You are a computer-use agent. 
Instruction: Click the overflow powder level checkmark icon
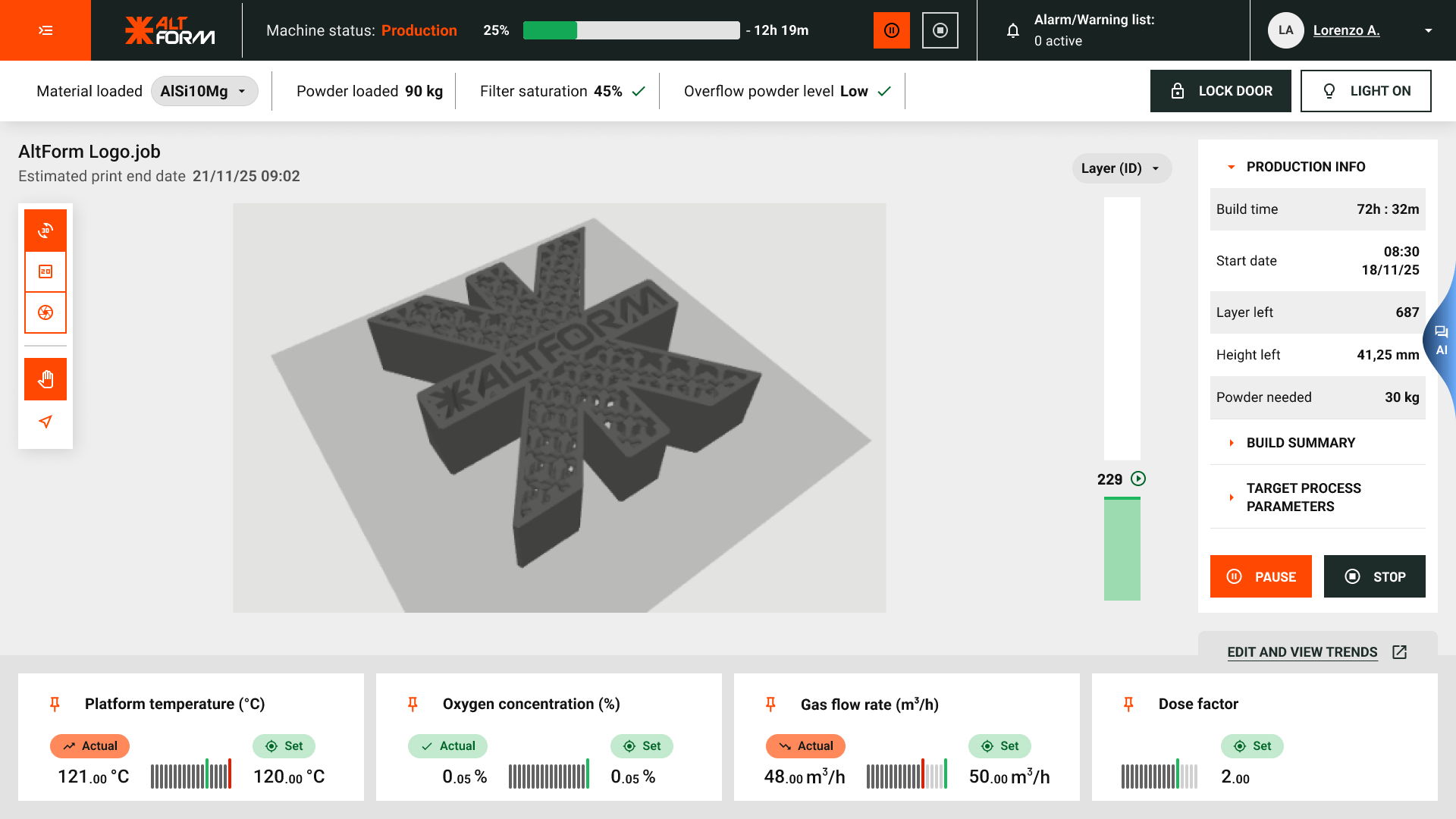pos(884,91)
